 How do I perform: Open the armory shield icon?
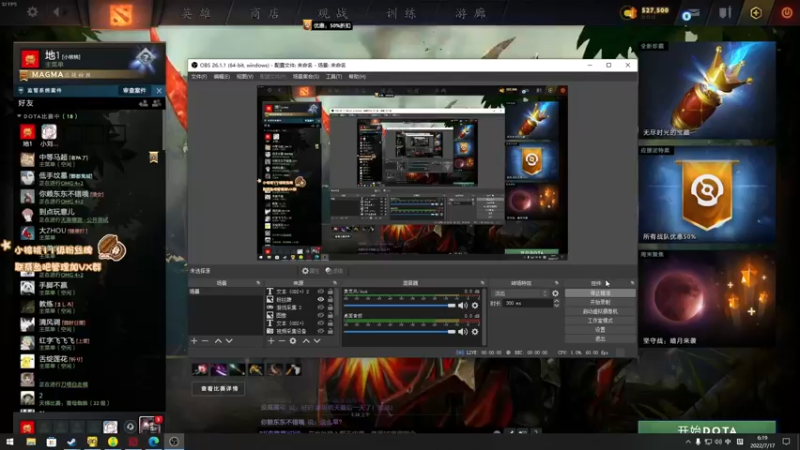(725, 12)
